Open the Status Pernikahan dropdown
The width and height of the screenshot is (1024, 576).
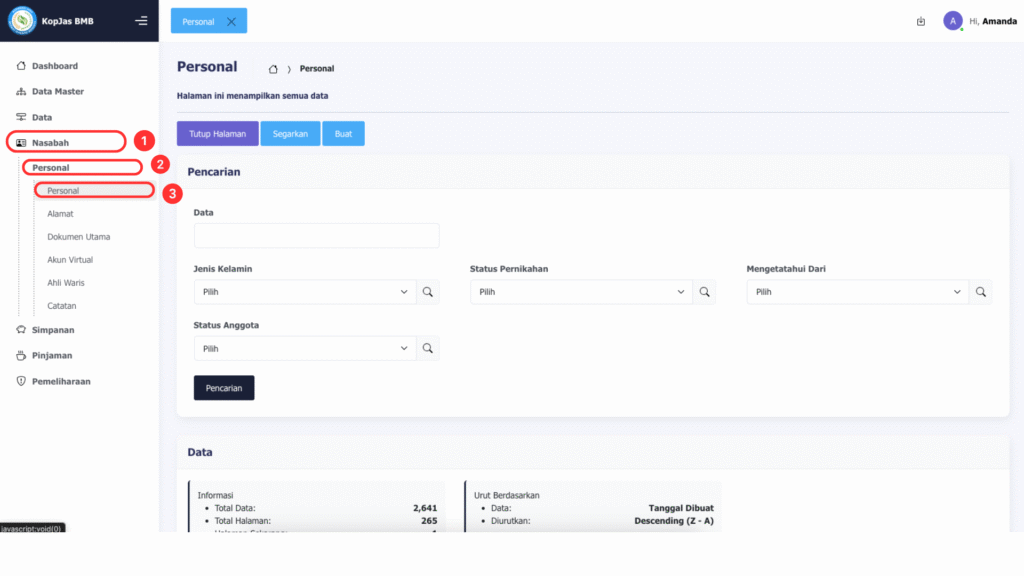click(581, 292)
